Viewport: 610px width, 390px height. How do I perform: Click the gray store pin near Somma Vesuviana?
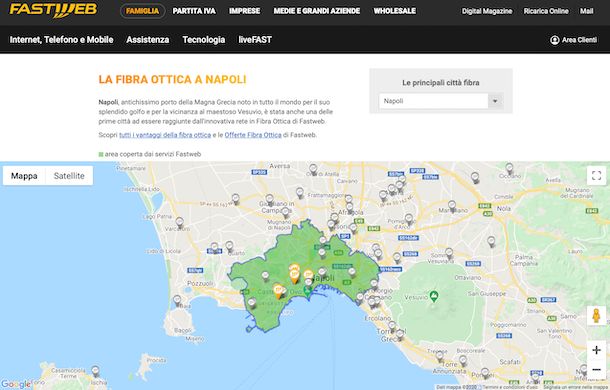[x=449, y=253]
